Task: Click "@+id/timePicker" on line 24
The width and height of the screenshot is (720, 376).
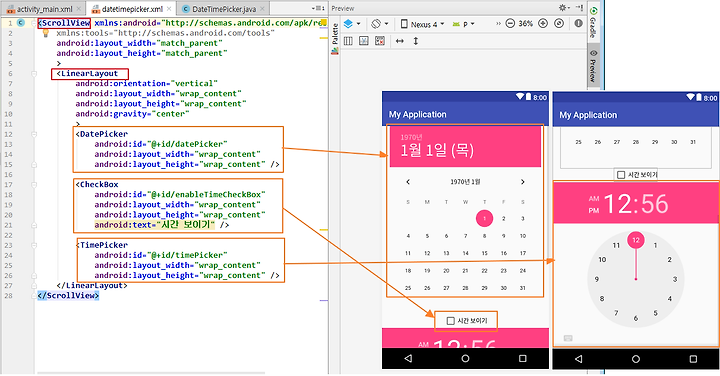Action: click(x=187, y=255)
